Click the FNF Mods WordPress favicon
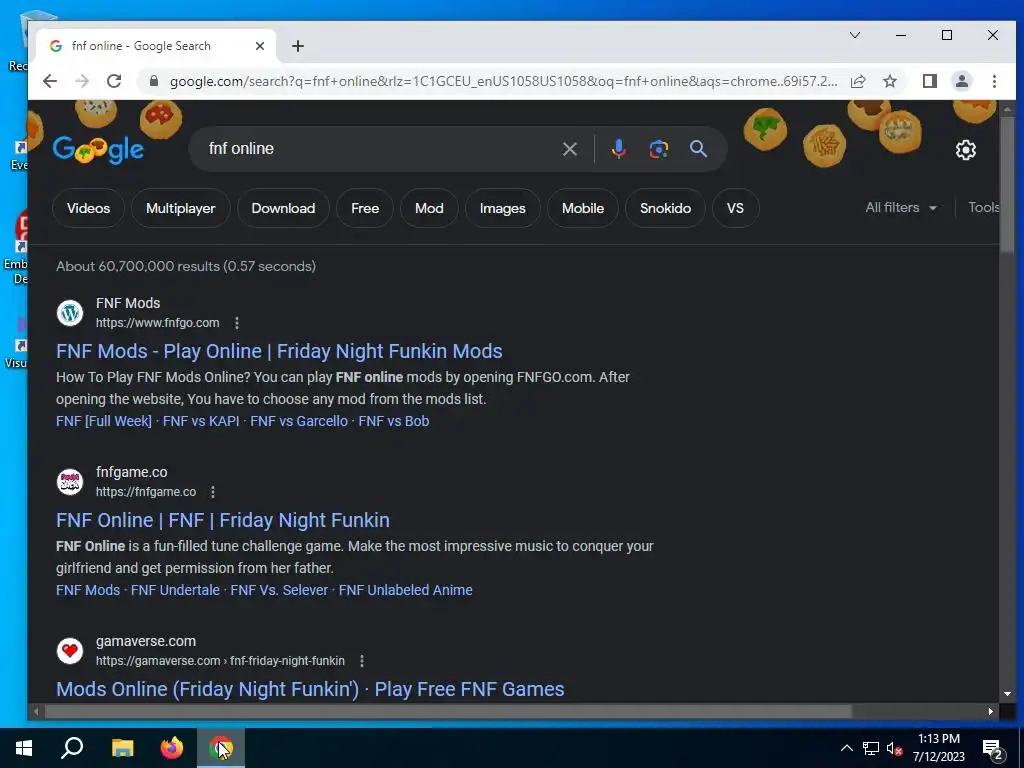The height and width of the screenshot is (768, 1024). [x=70, y=313]
